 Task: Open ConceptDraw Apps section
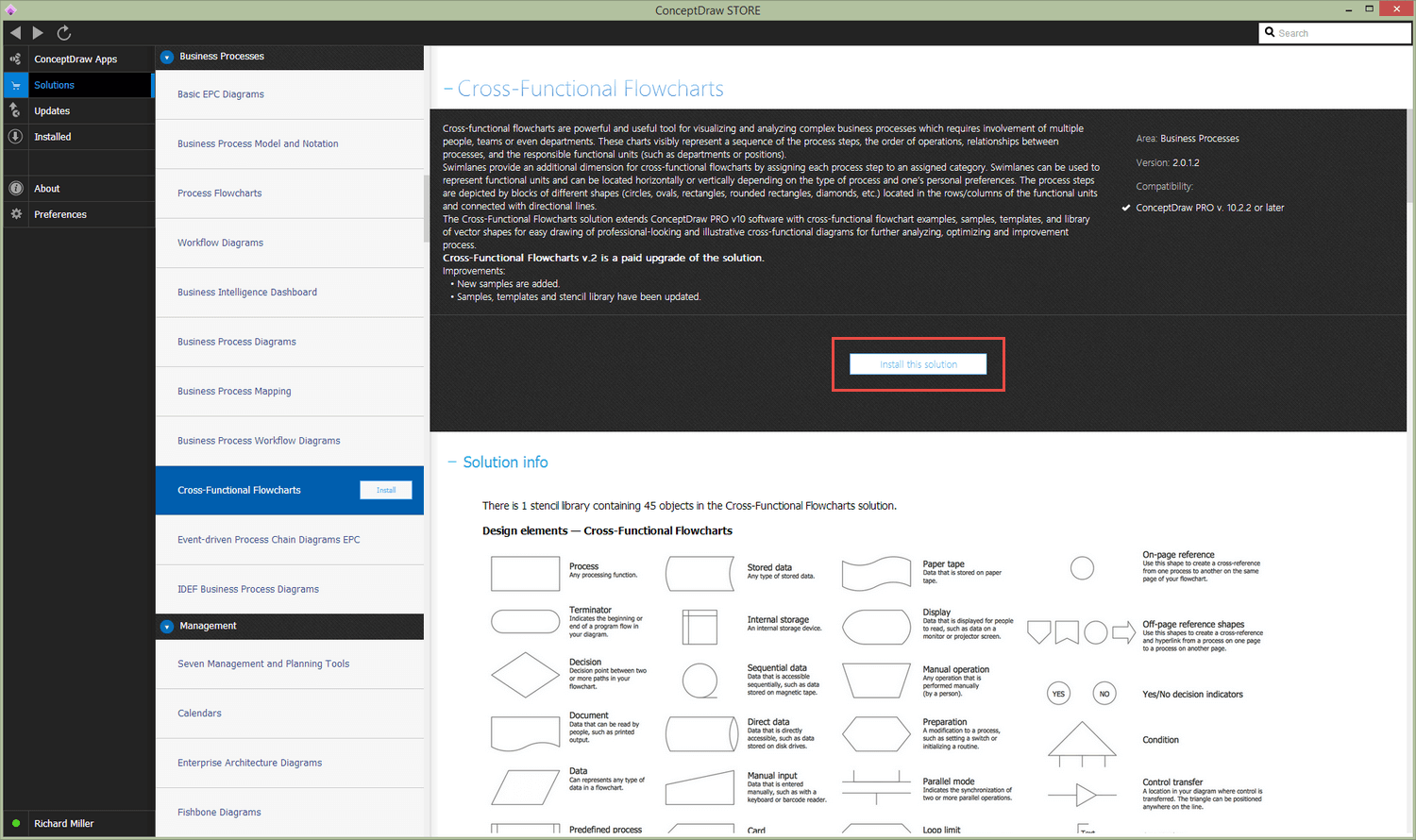click(76, 59)
